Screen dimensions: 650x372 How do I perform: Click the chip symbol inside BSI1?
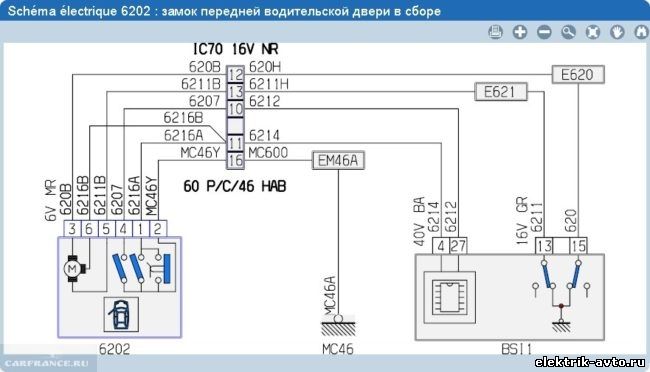[x=449, y=297]
